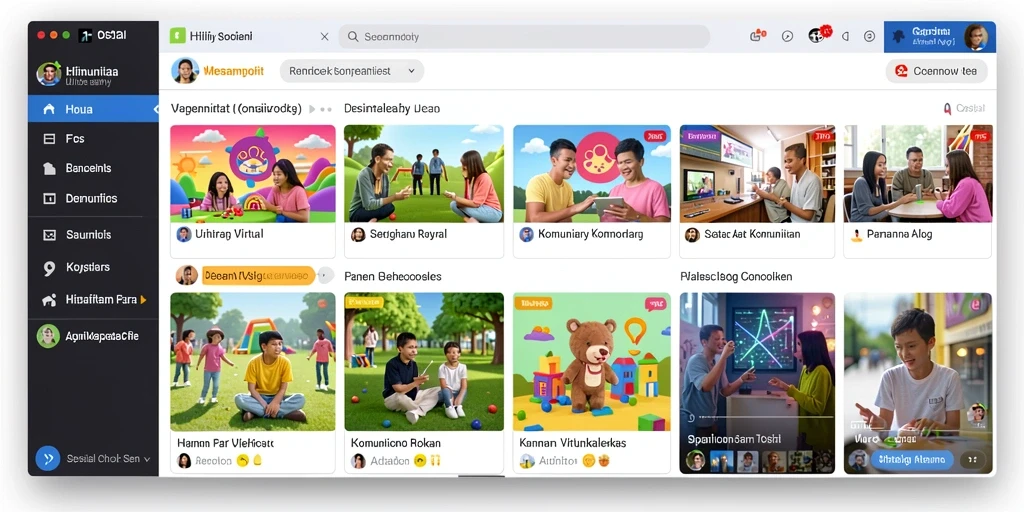Click the Fcs sidebar icon
This screenshot has width=1024, height=512.
[49, 138]
